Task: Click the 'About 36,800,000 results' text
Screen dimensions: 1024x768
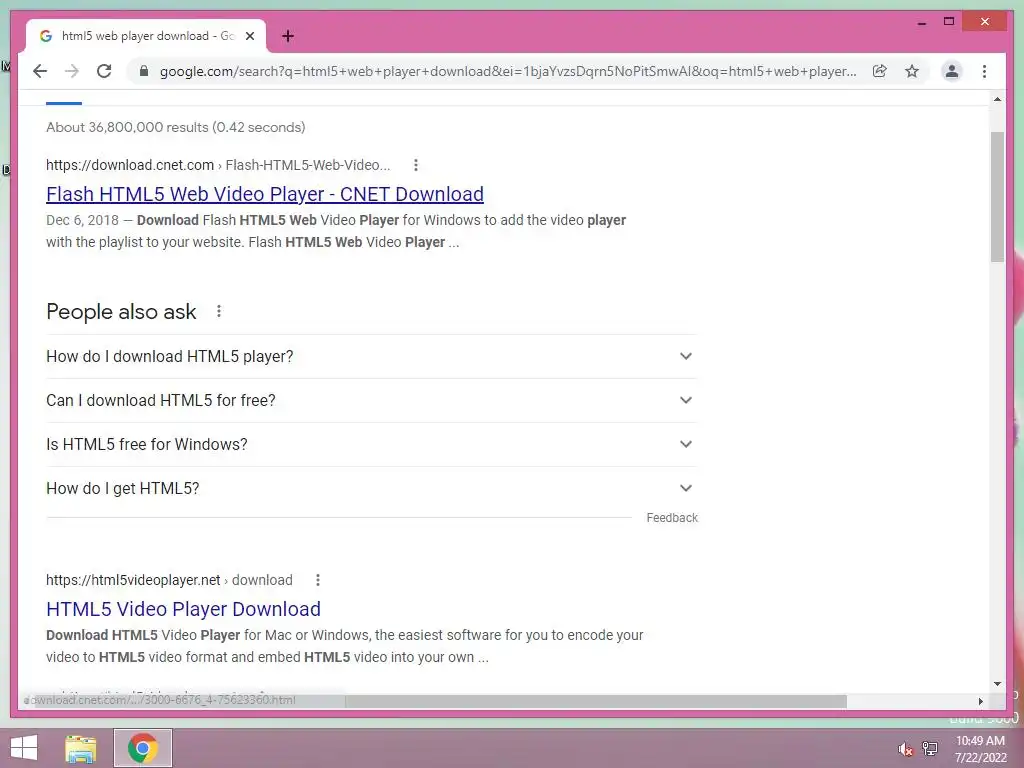Action: pos(176,127)
